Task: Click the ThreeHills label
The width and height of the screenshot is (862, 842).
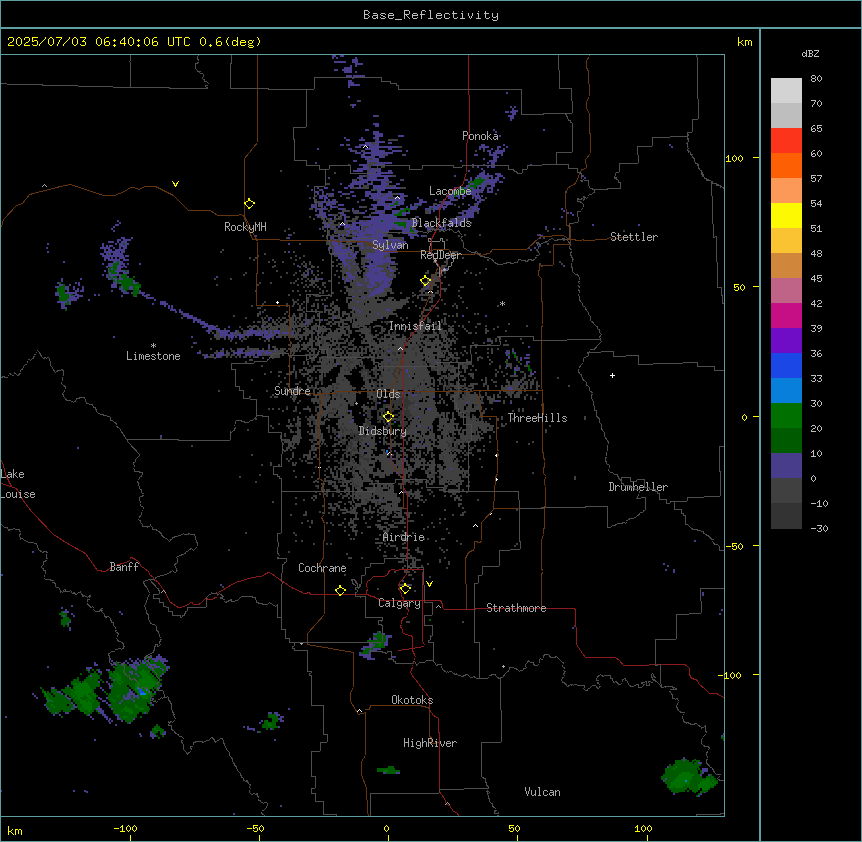Action: click(x=538, y=418)
